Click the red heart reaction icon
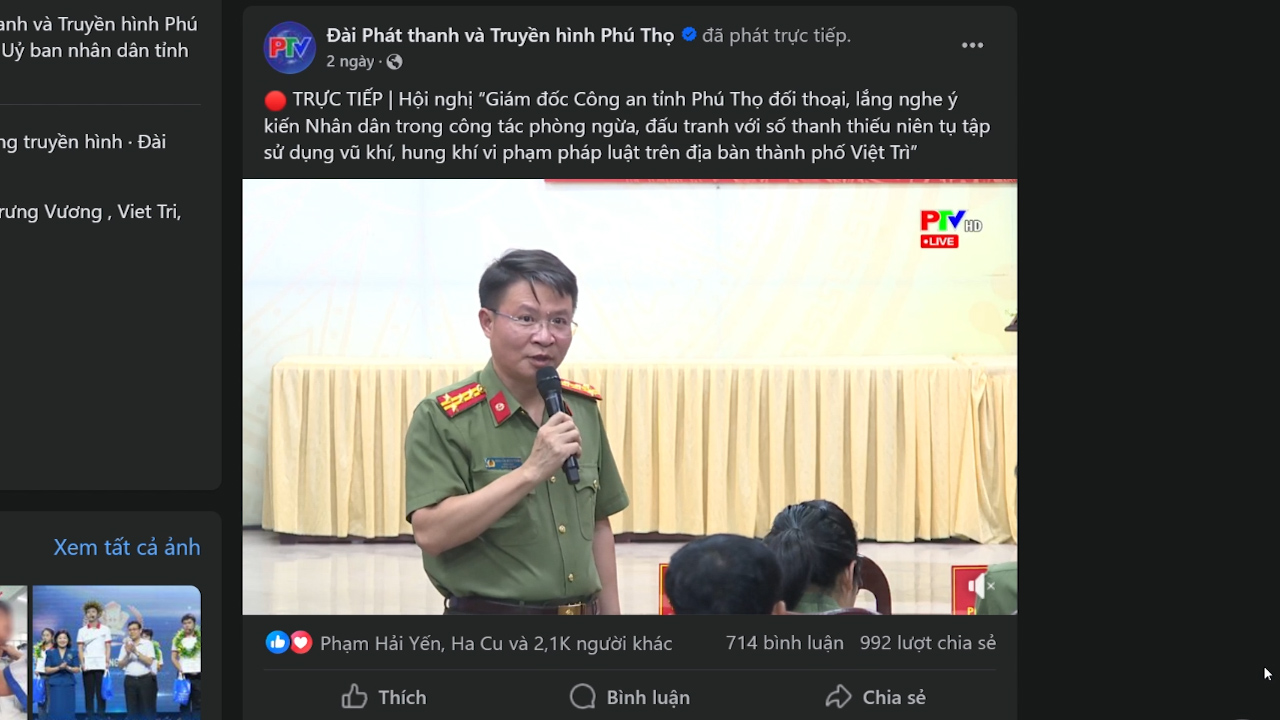 300,643
